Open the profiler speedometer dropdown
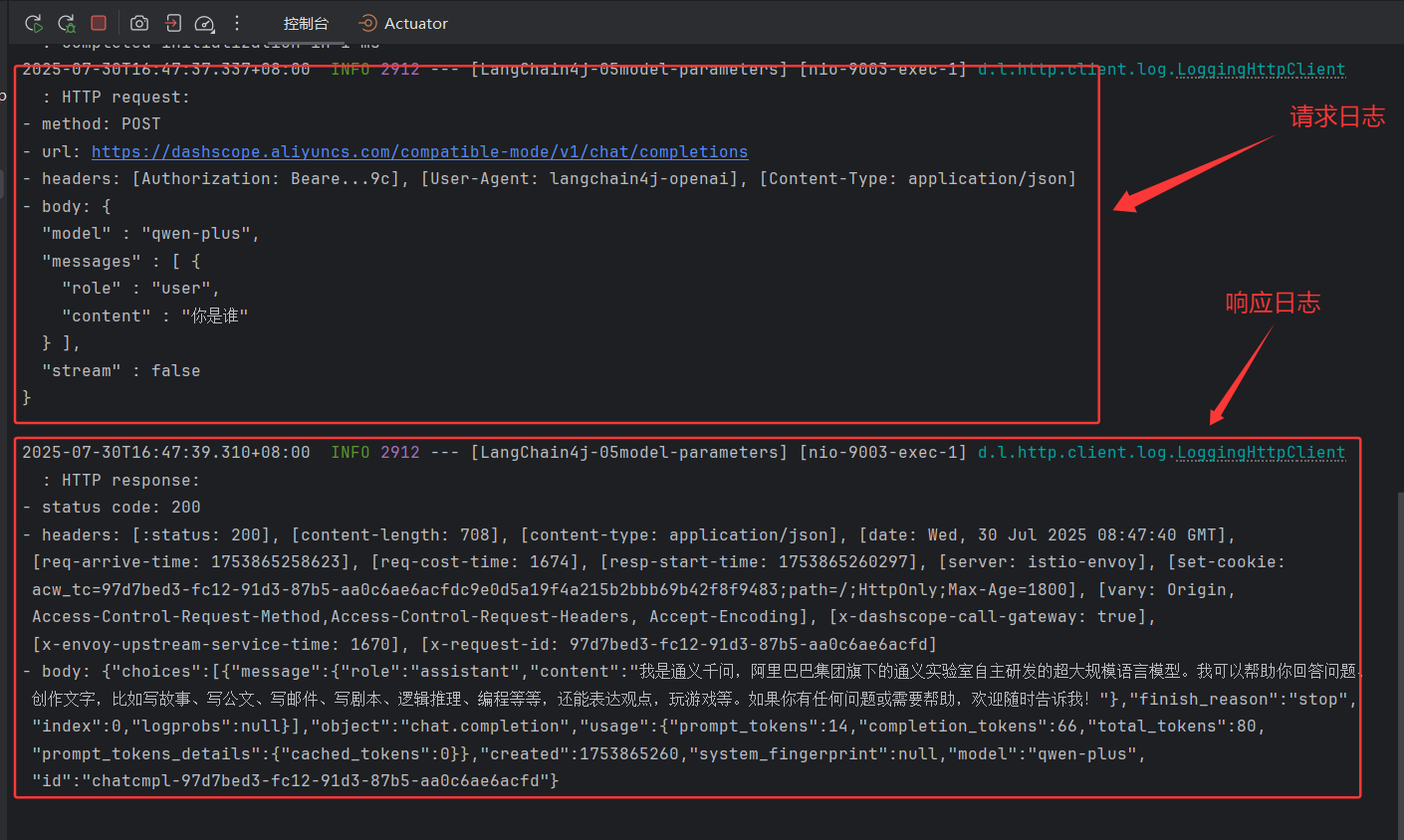 [204, 23]
